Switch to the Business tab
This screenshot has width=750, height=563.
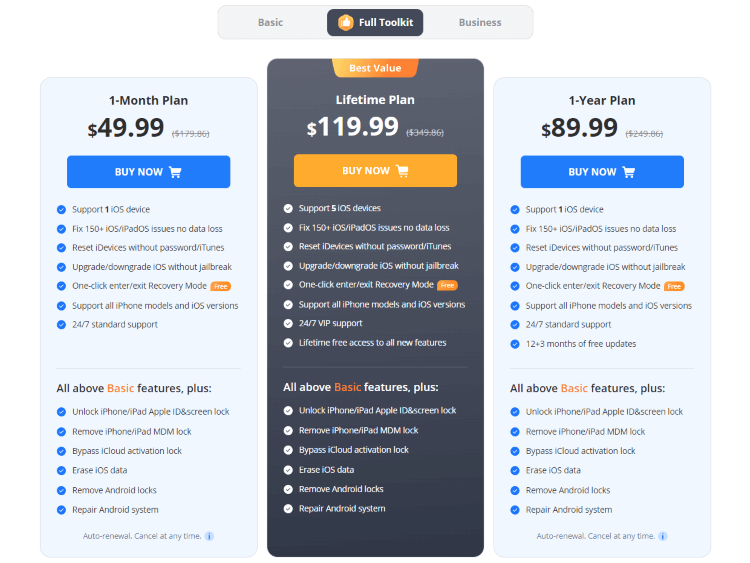tap(480, 22)
